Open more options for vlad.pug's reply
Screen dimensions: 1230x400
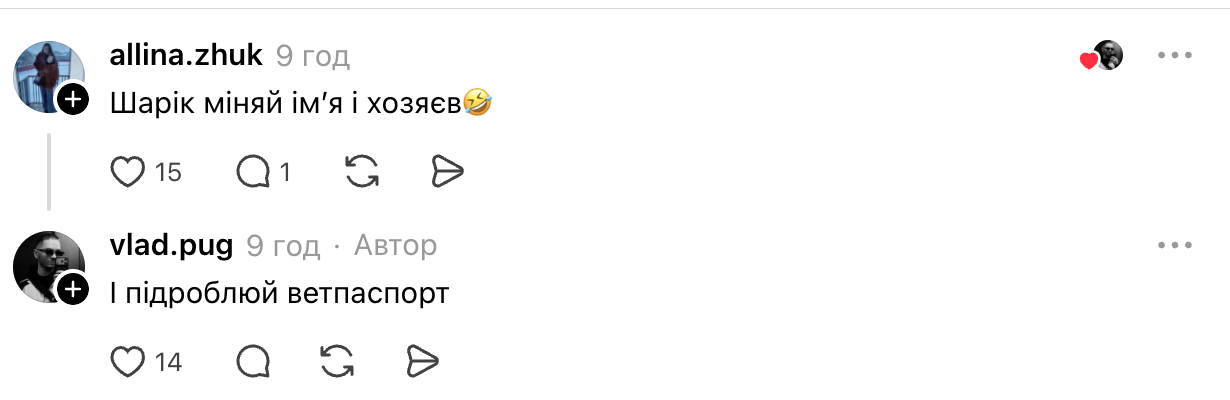[1175, 245]
